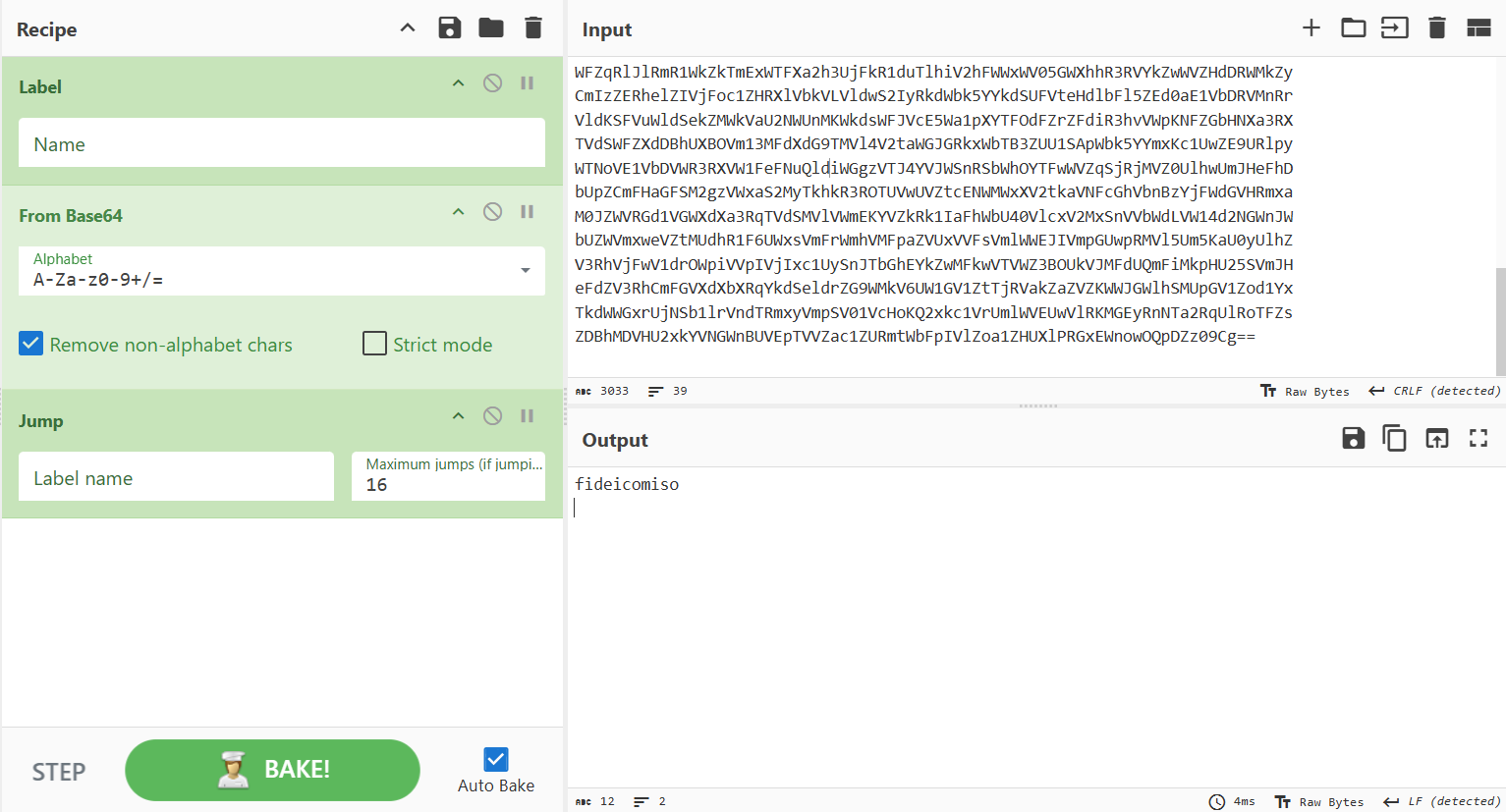
Task: Click the Label name input field
Action: coord(176,477)
